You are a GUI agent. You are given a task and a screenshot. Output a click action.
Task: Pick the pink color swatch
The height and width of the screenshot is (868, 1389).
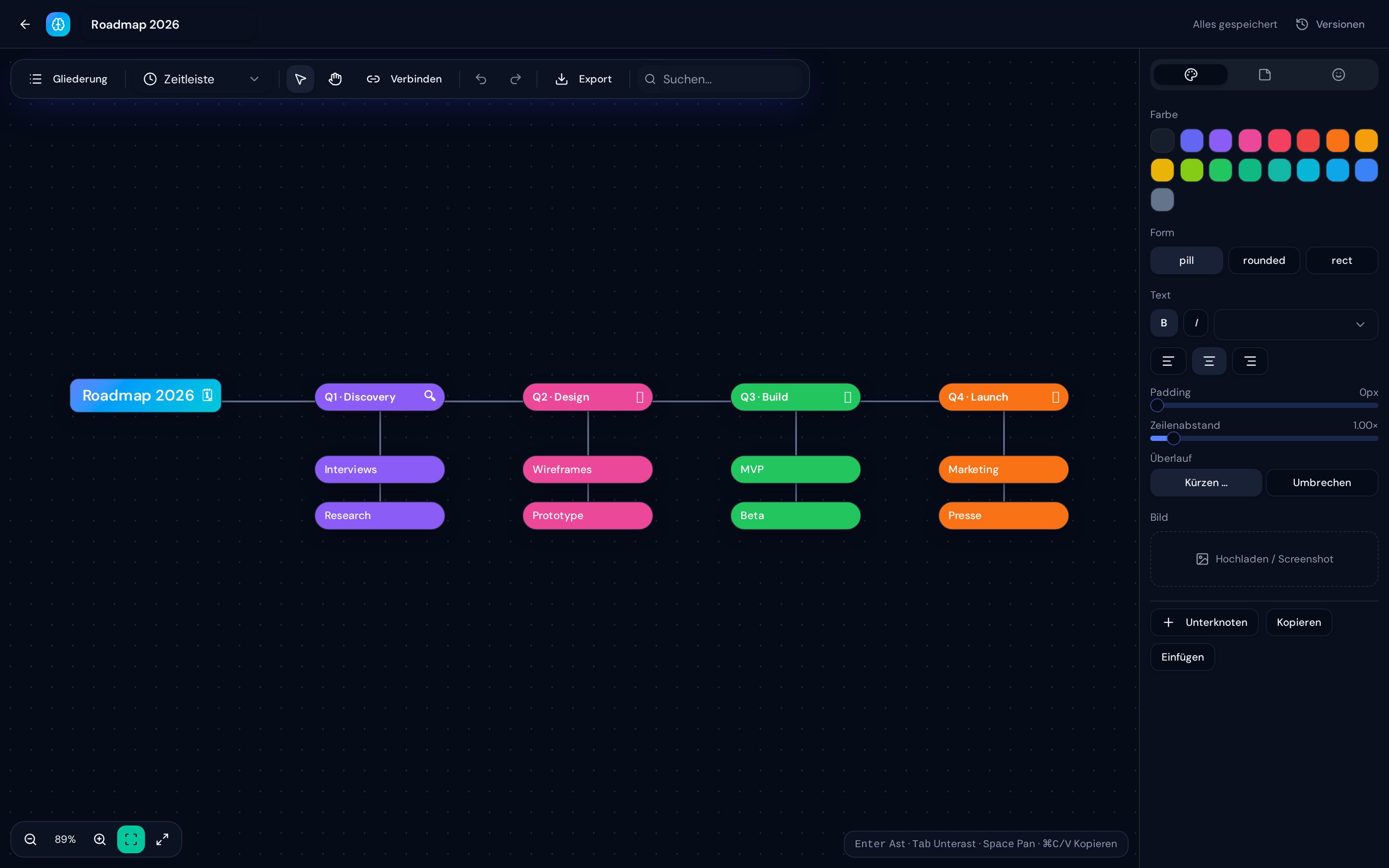[x=1250, y=141]
